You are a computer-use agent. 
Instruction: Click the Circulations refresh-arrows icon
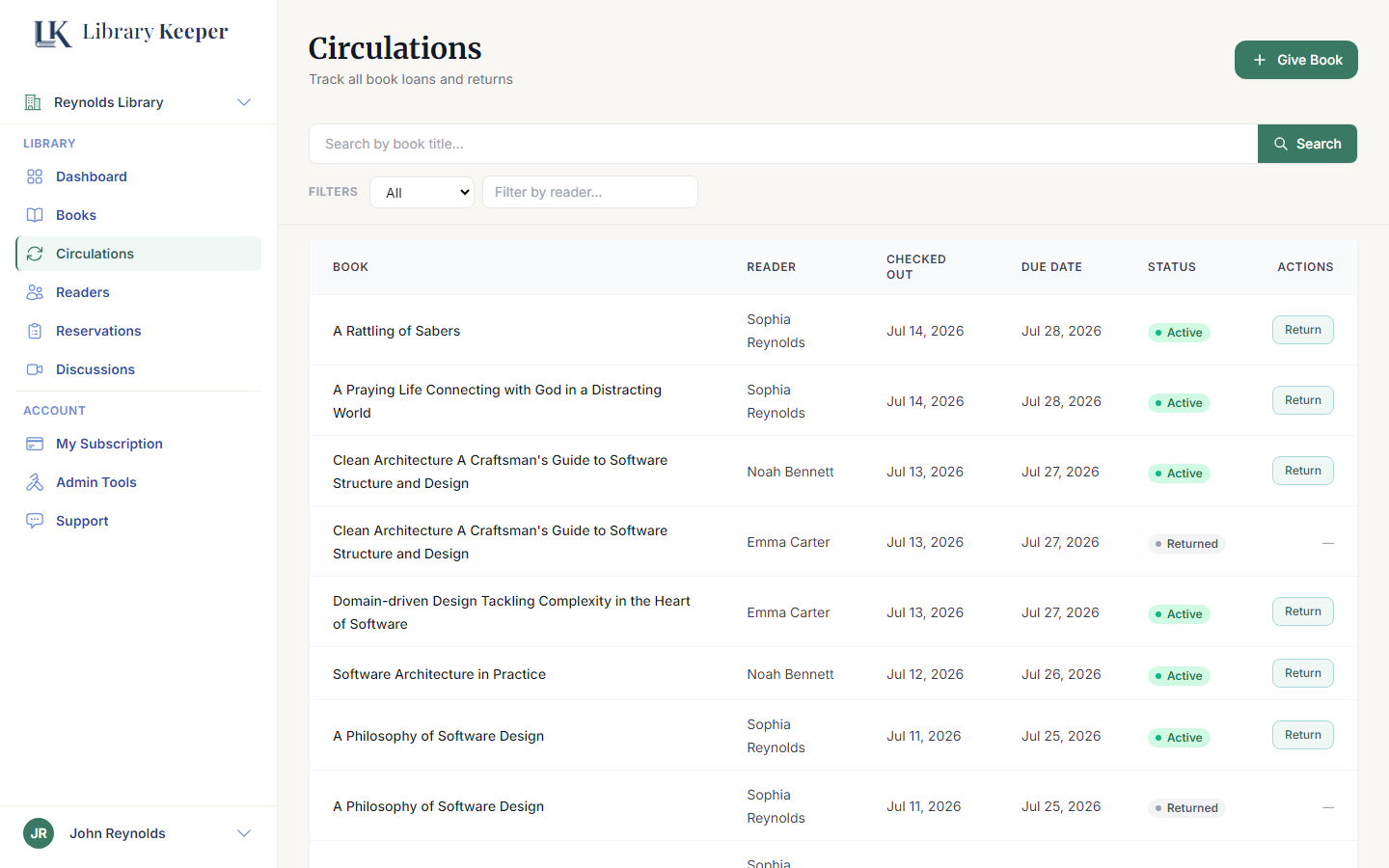coord(35,254)
